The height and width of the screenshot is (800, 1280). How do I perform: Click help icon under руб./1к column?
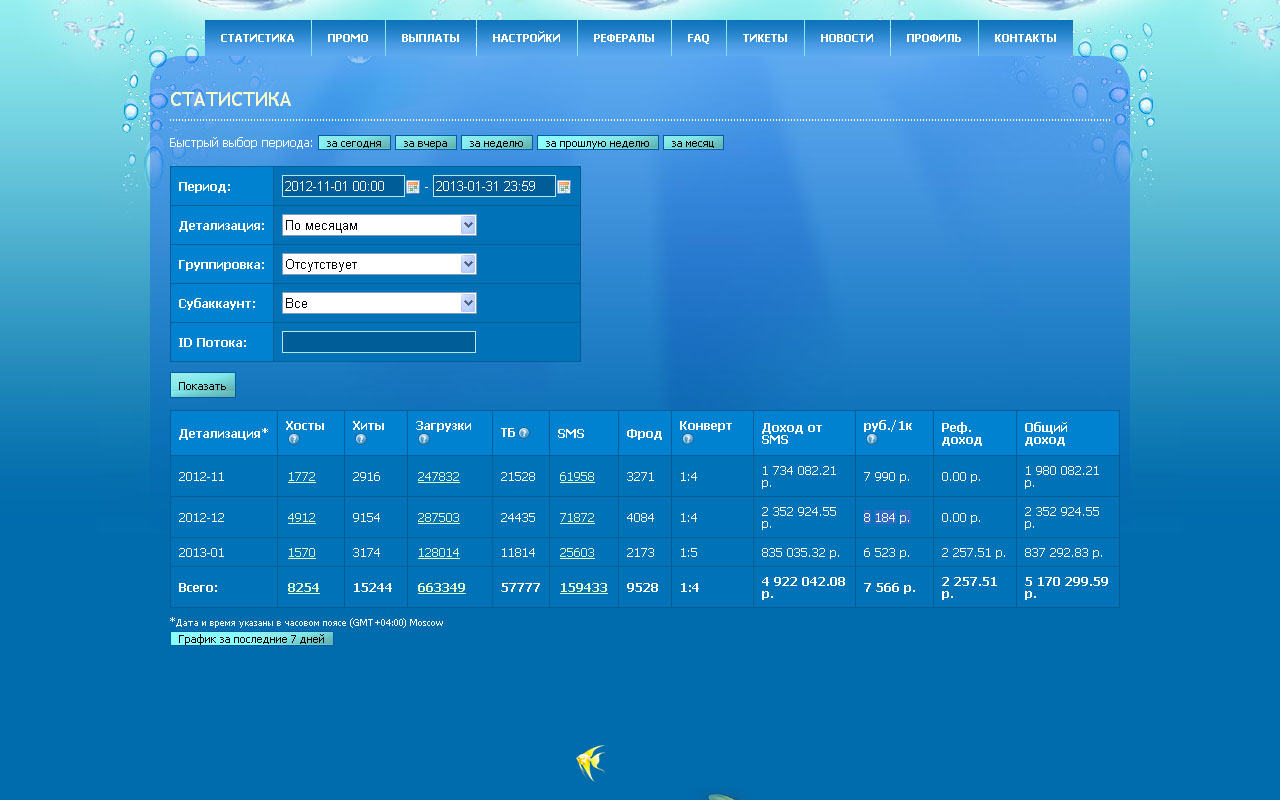[x=871, y=439]
